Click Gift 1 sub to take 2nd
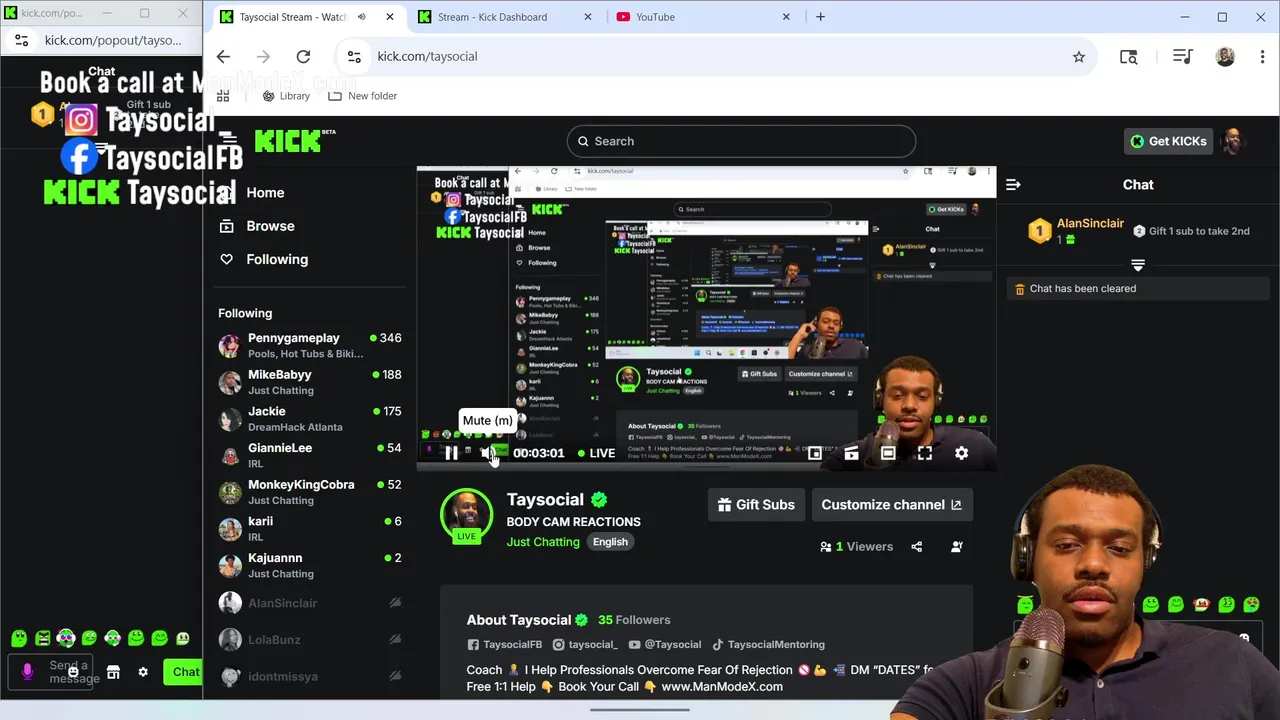Viewport: 1280px width, 720px height. 1191,231
